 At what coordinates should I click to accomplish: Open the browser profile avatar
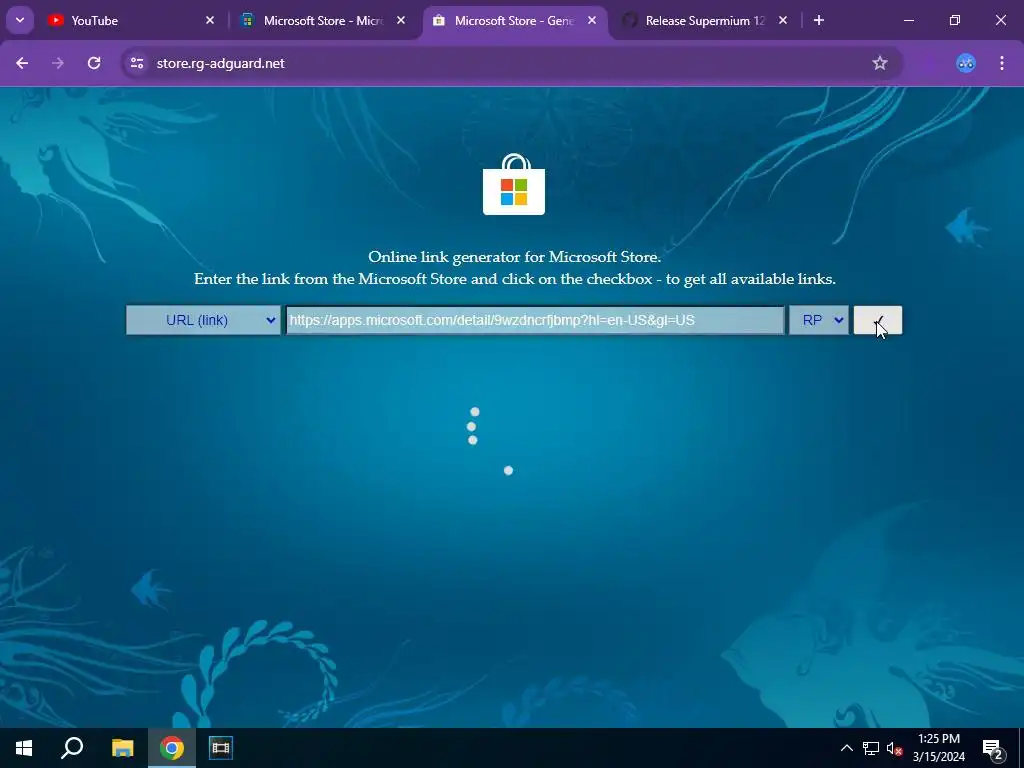click(966, 63)
